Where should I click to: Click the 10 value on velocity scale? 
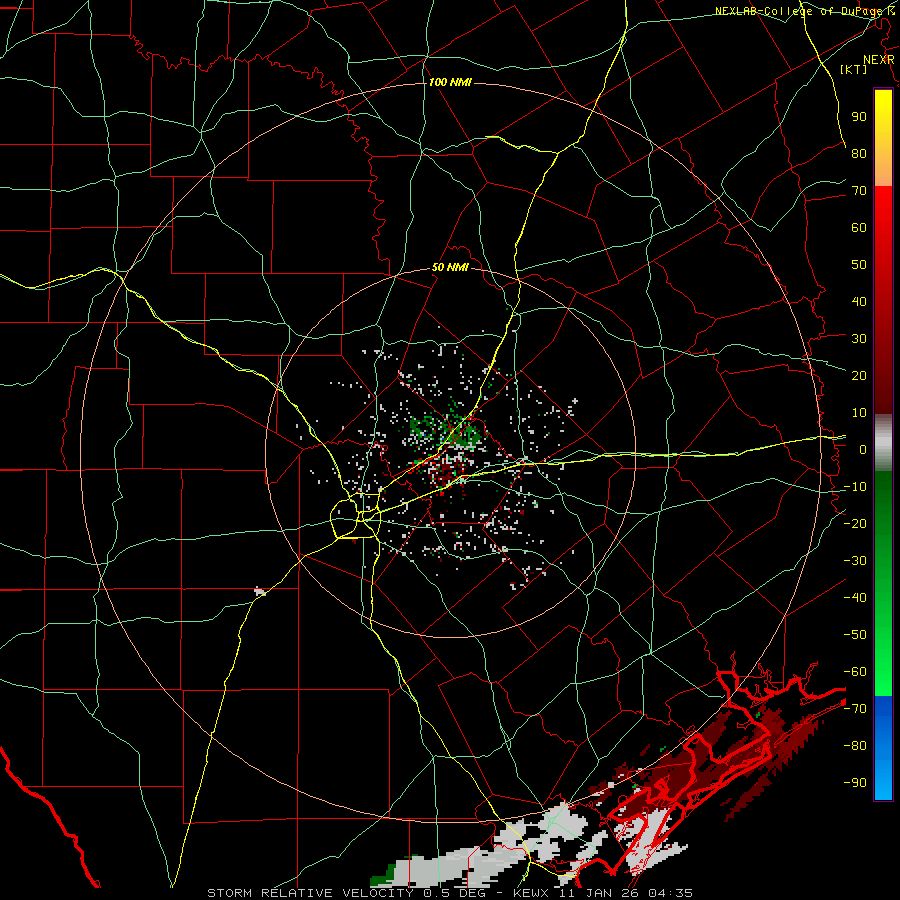pyautogui.click(x=859, y=413)
